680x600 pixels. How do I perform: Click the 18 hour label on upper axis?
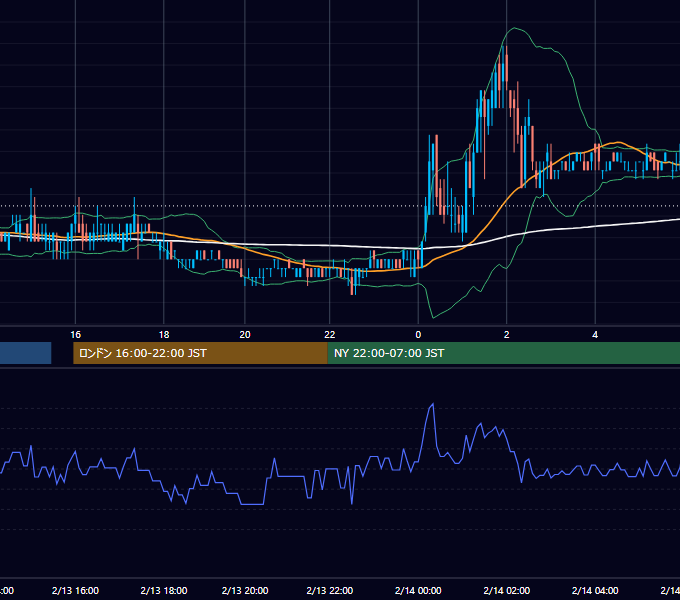(x=164, y=335)
